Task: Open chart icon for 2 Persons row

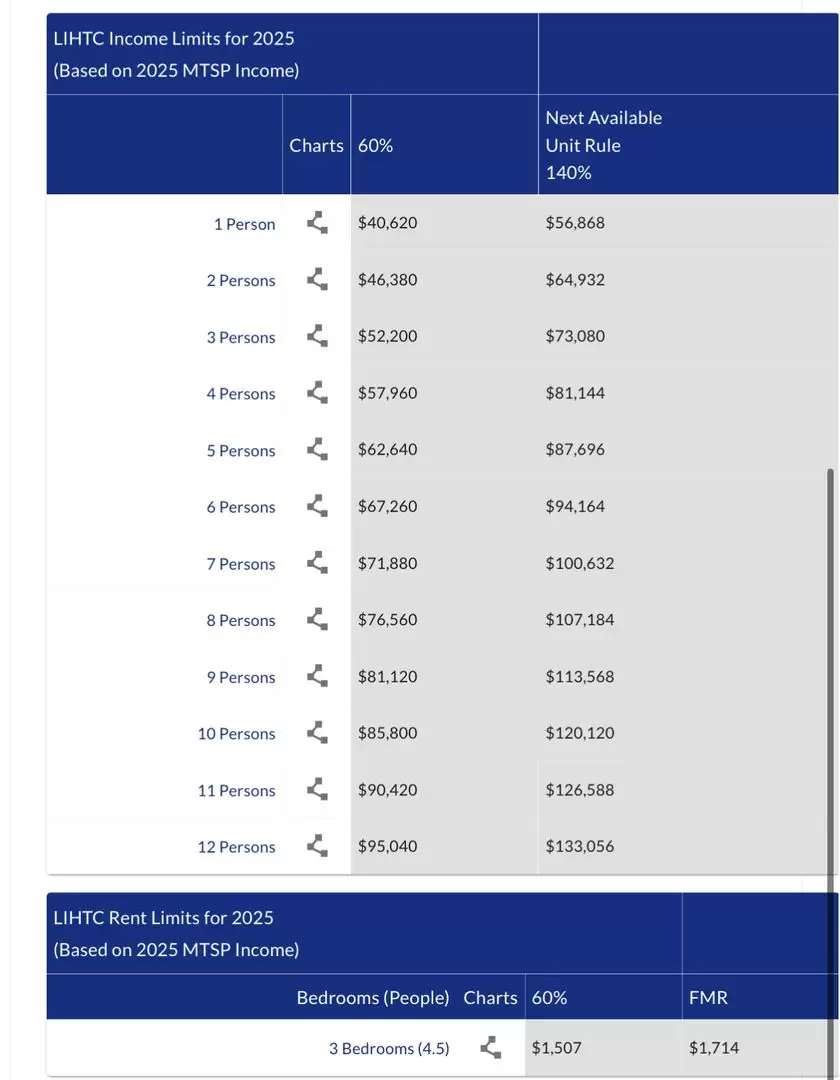Action: [x=317, y=280]
